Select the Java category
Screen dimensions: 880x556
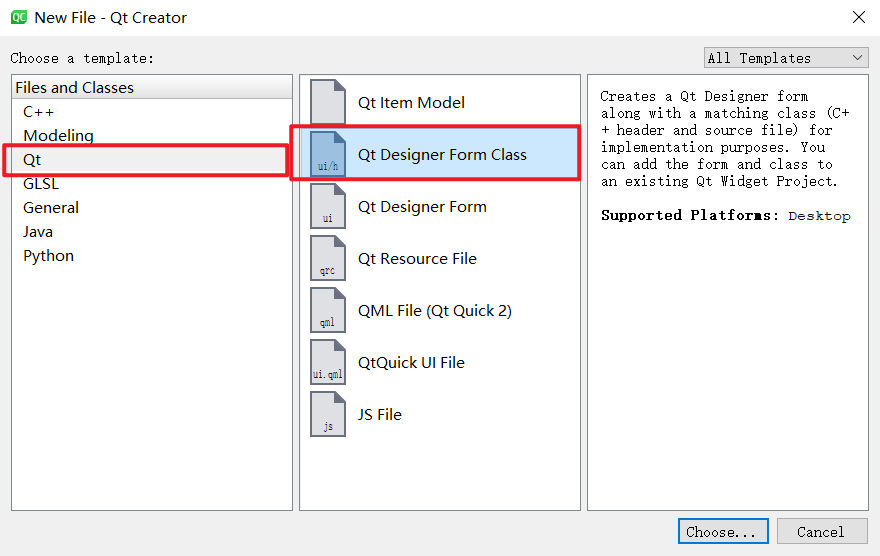click(152, 232)
